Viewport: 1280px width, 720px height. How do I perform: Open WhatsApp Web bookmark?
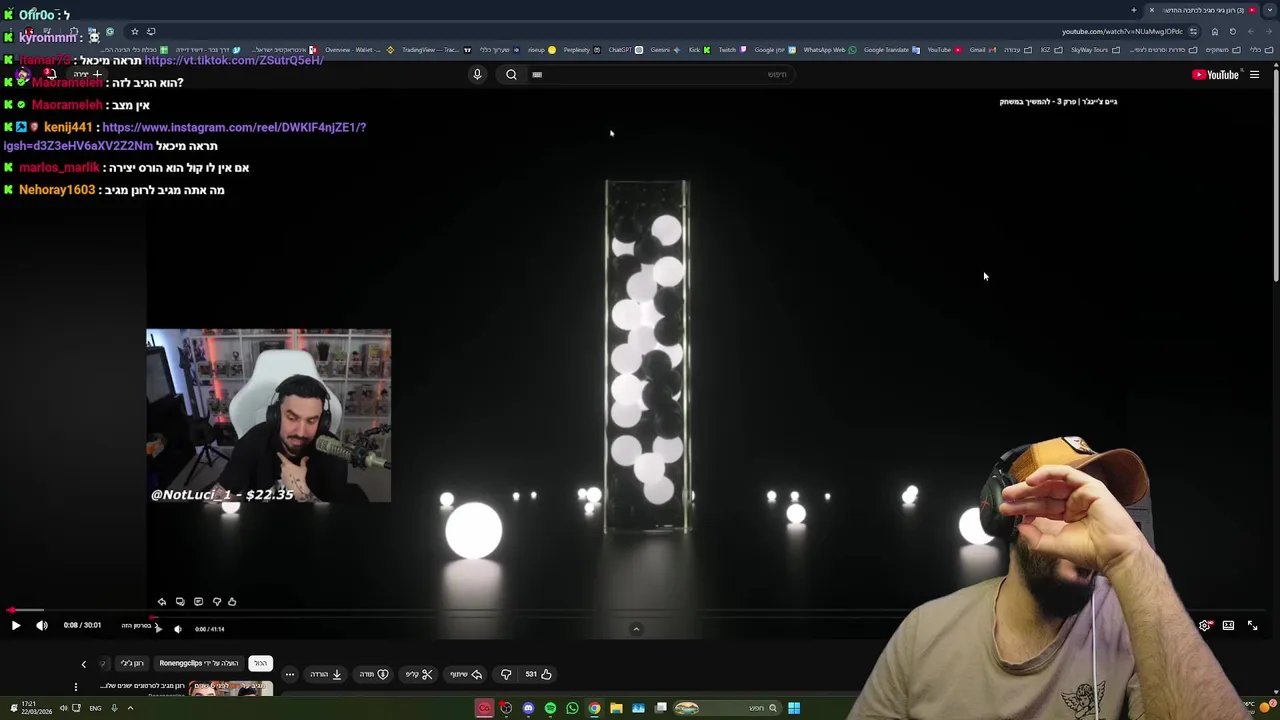point(830,49)
